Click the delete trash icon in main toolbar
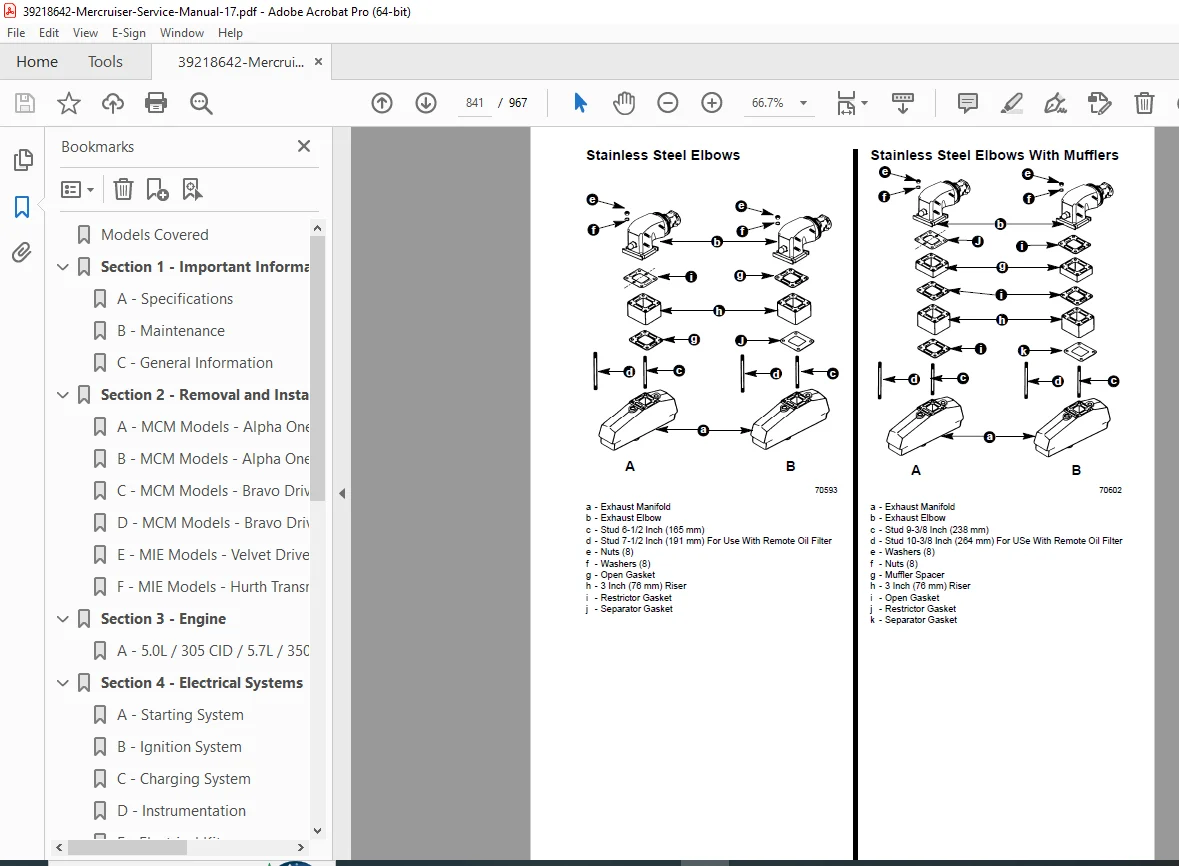The height and width of the screenshot is (866, 1179). click(1144, 103)
